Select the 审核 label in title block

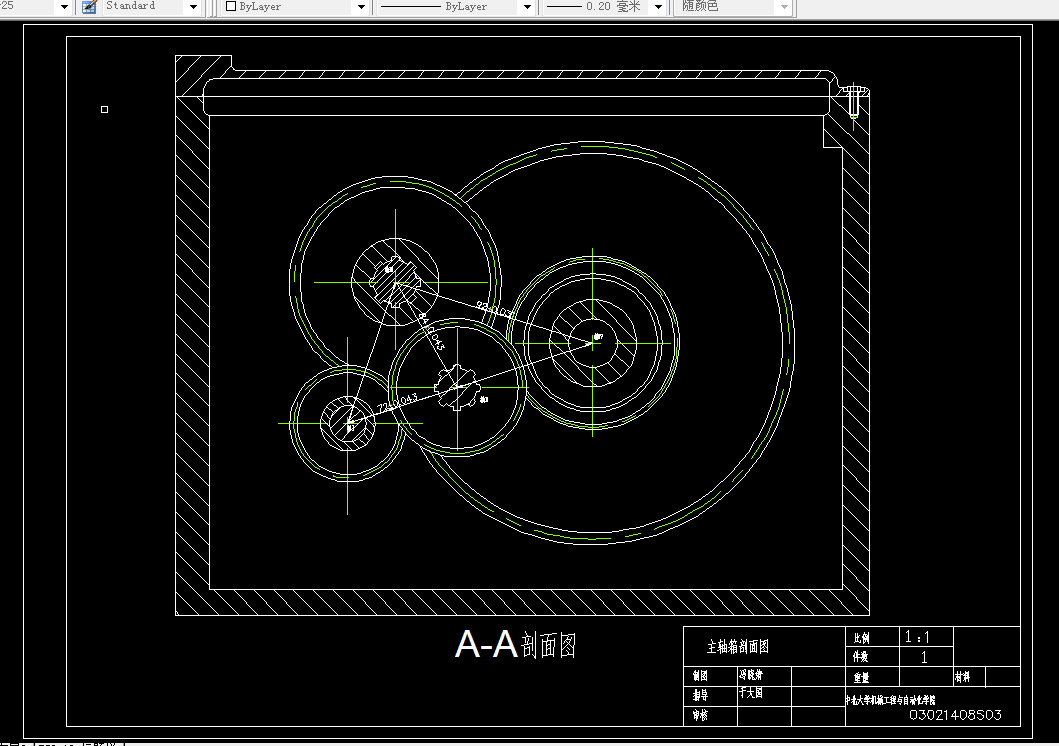[x=700, y=715]
